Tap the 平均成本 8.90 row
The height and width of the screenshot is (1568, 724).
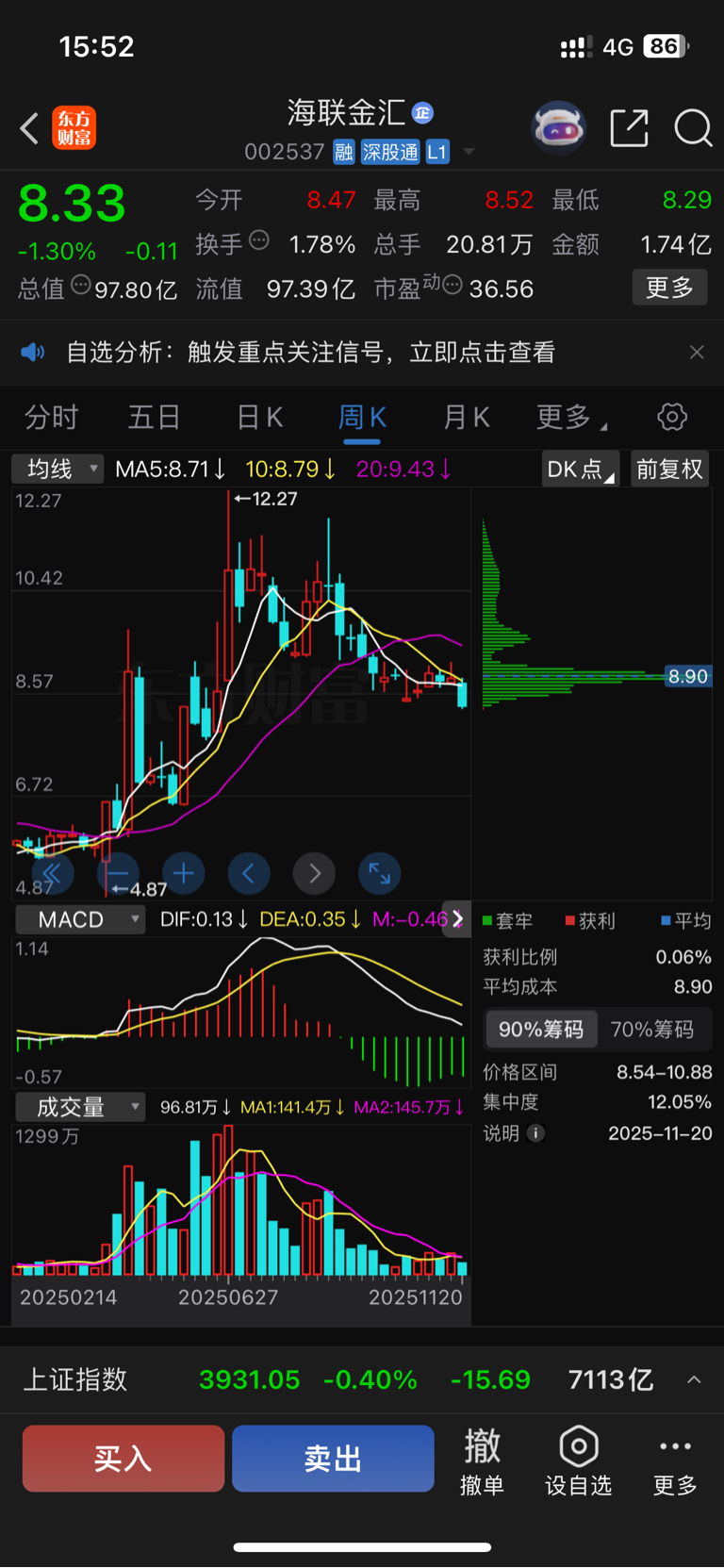tap(598, 987)
